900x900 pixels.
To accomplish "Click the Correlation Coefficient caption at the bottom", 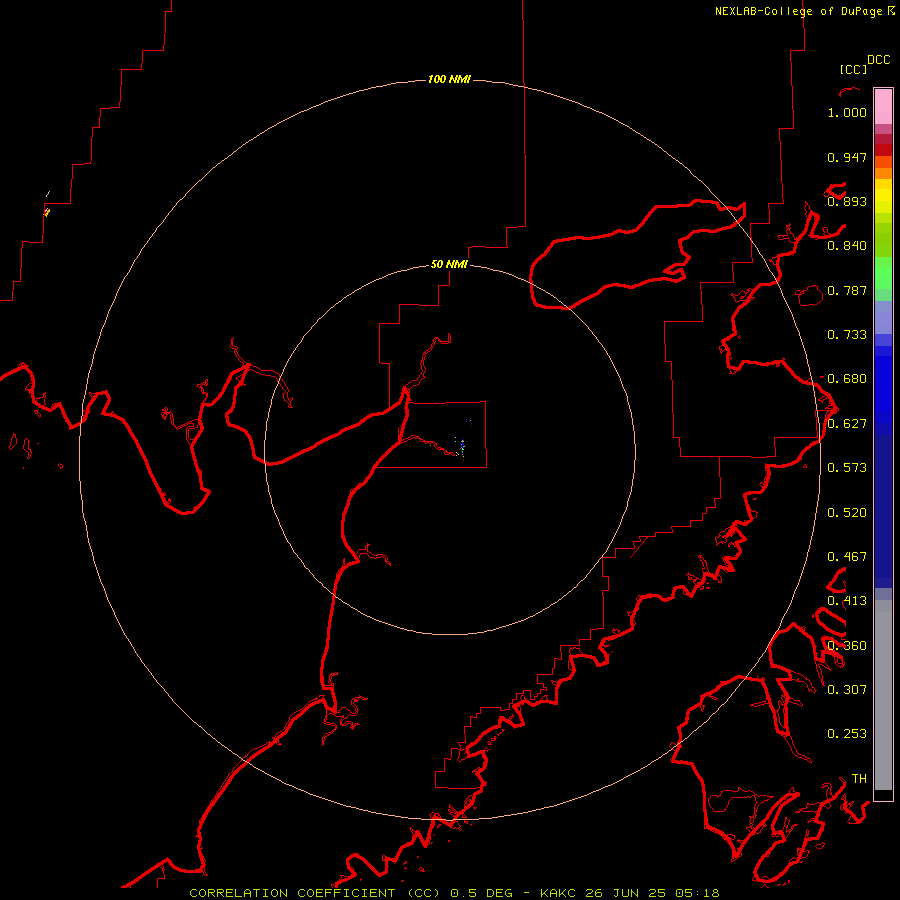I will click(x=454, y=893).
